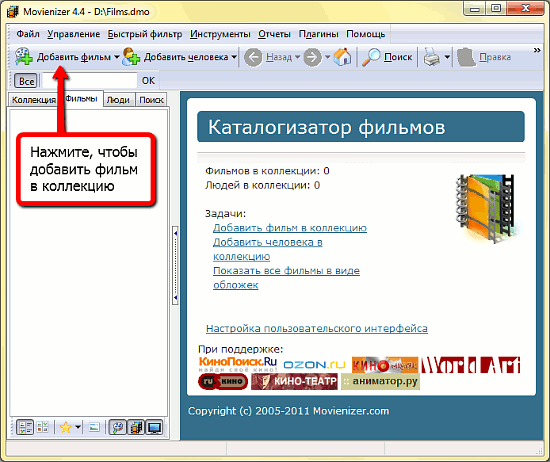Click the yellow star favorites icon

coord(66,427)
